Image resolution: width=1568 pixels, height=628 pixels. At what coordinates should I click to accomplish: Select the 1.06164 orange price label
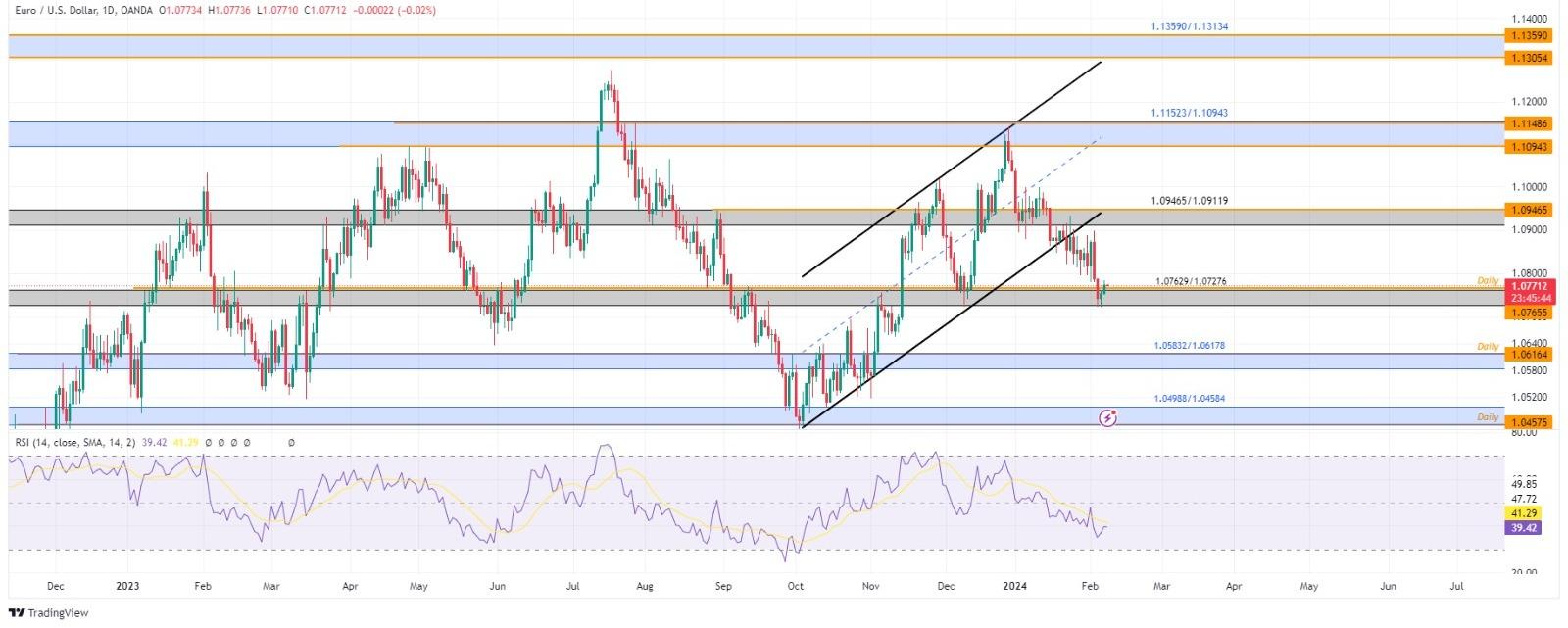[x=1530, y=354]
